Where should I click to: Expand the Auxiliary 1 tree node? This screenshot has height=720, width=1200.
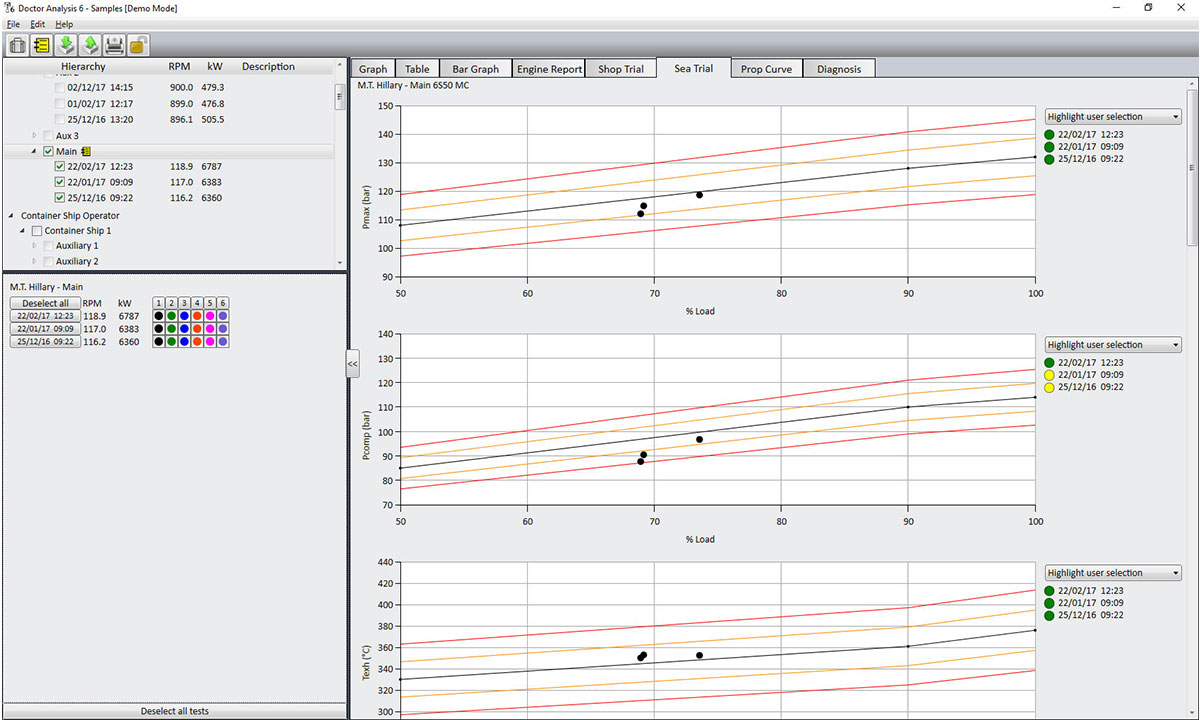tap(35, 246)
